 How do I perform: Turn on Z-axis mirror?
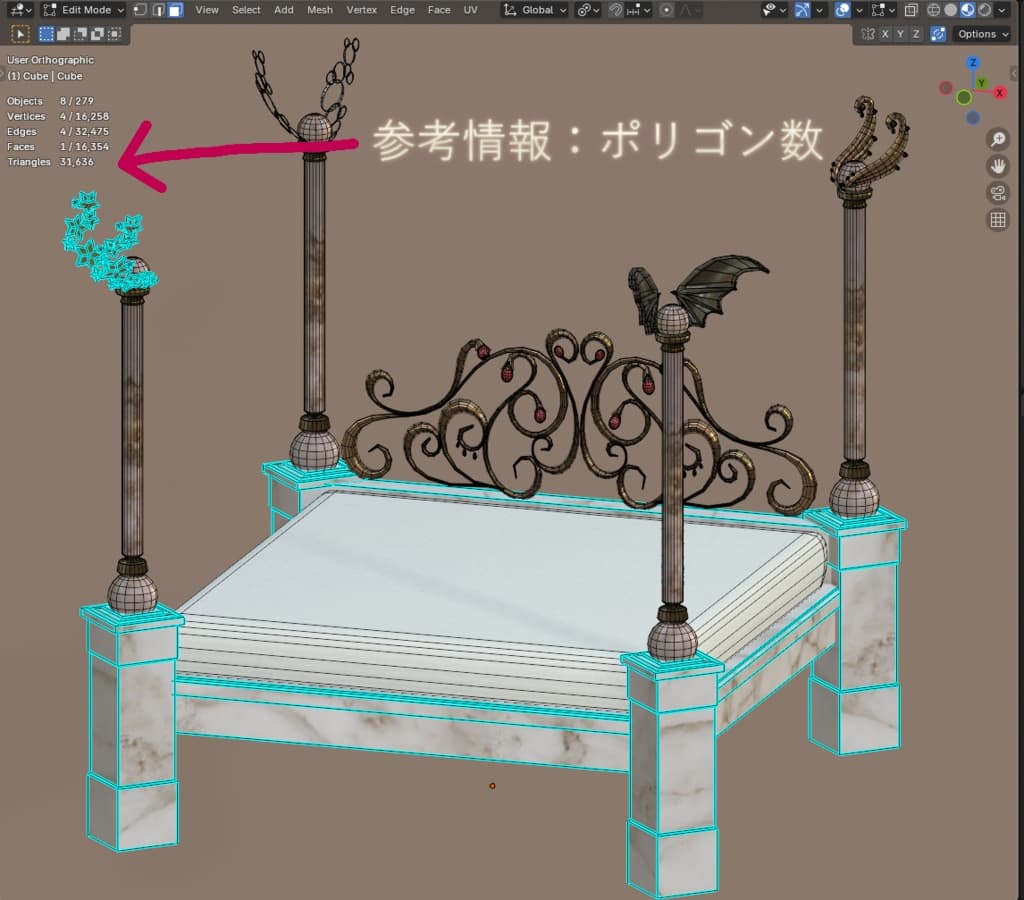click(x=917, y=33)
